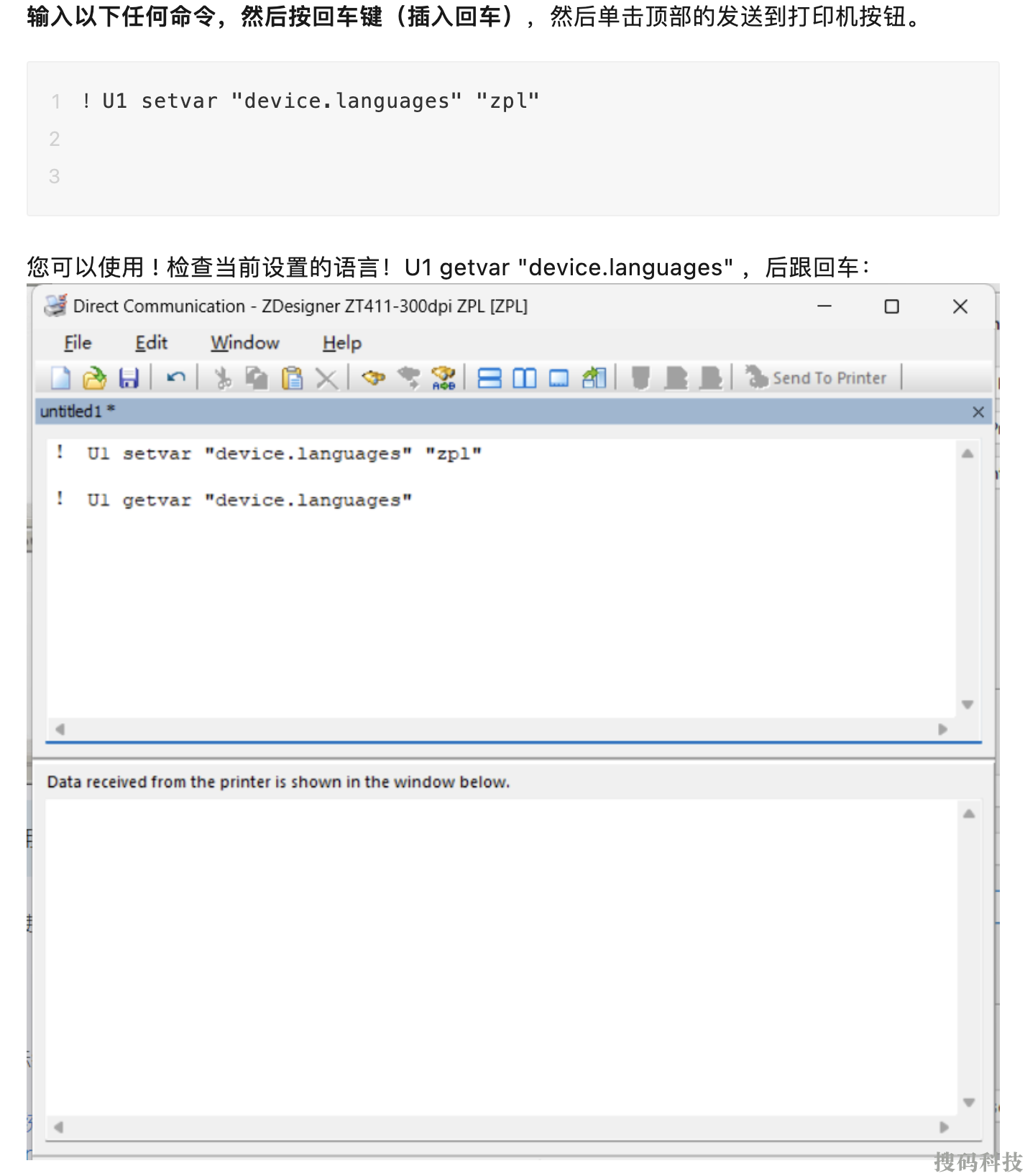Click the editor's scroll down arrow
The image size is (1025, 1176).
967,704
